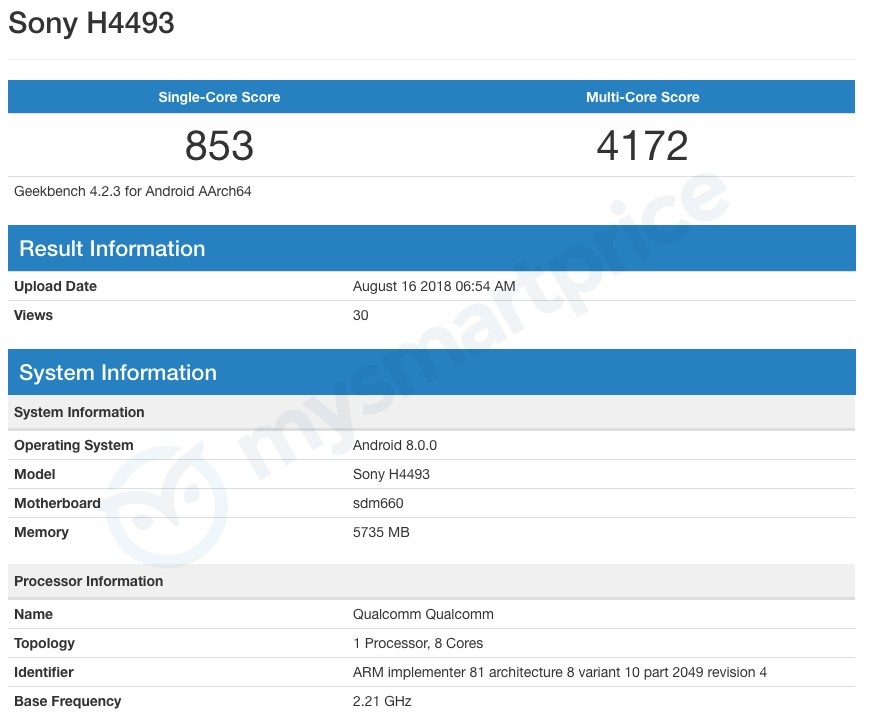
Task: Click the blue 'System Information' section header
Action: (431, 373)
